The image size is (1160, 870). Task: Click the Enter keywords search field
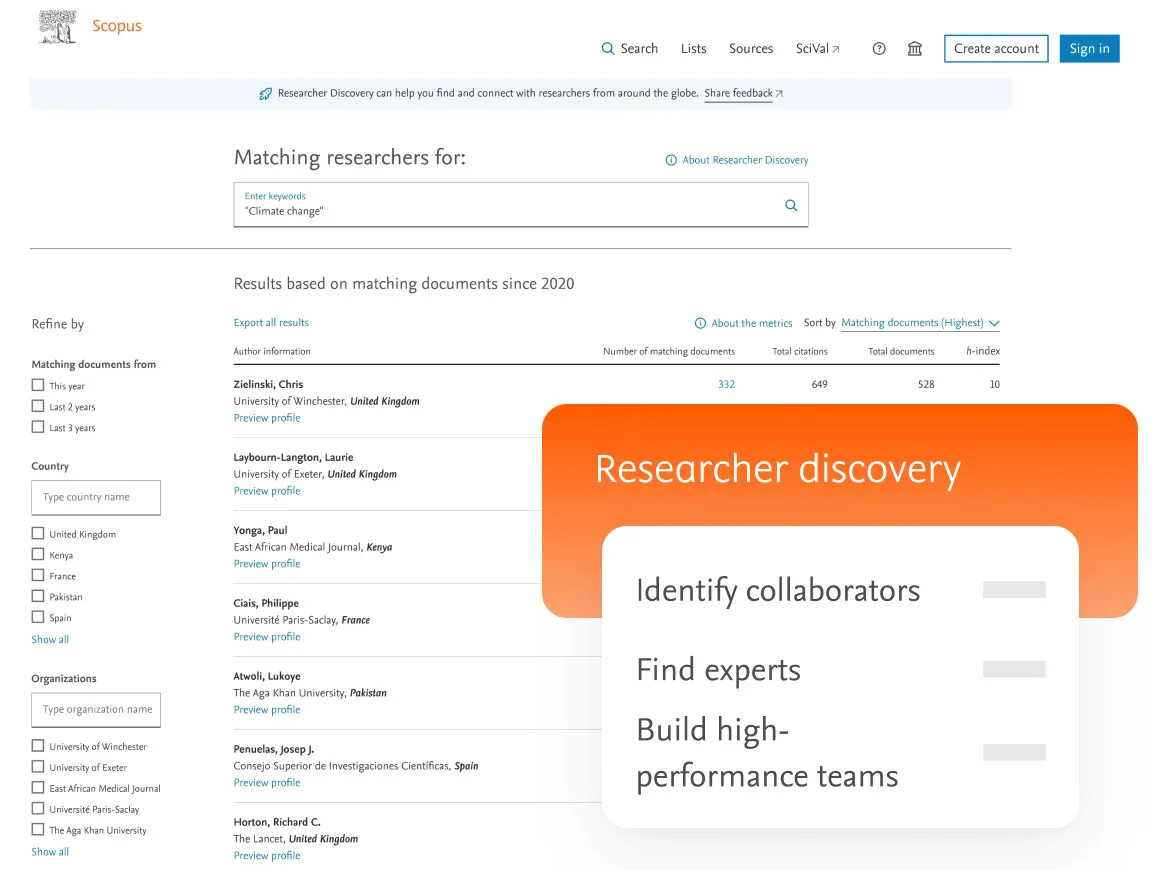pos(450,211)
